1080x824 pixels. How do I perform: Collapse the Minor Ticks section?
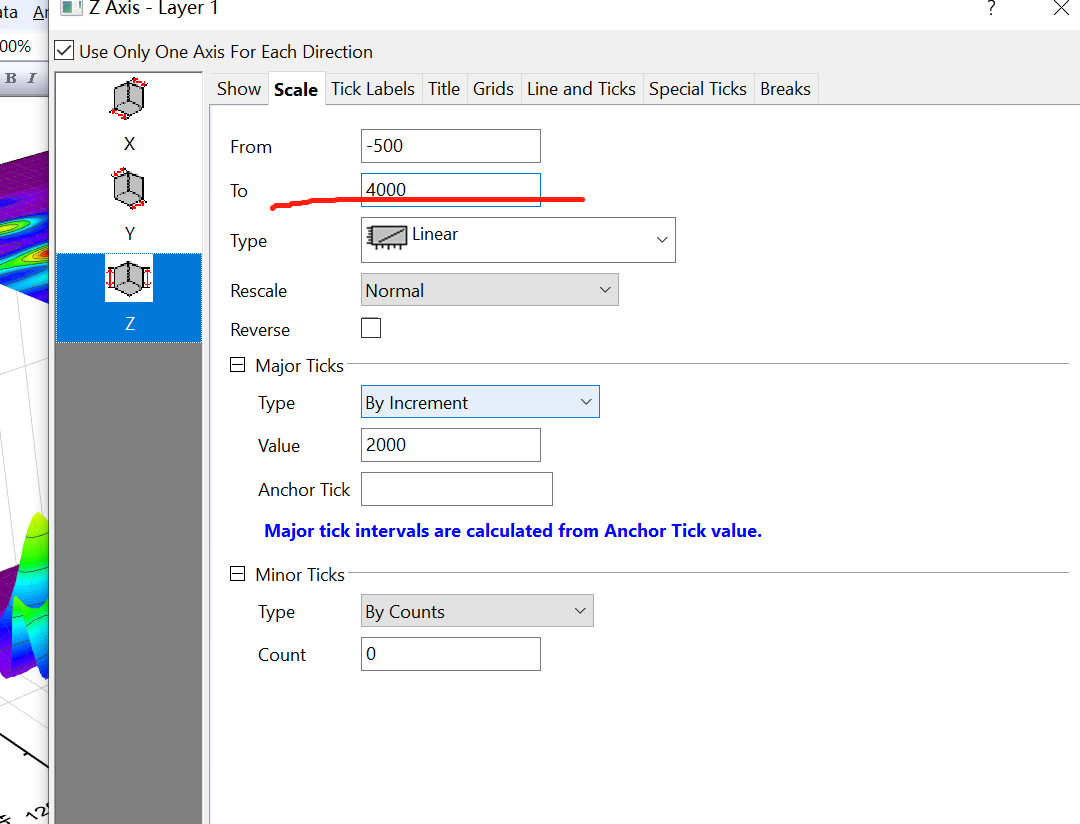[x=237, y=574]
